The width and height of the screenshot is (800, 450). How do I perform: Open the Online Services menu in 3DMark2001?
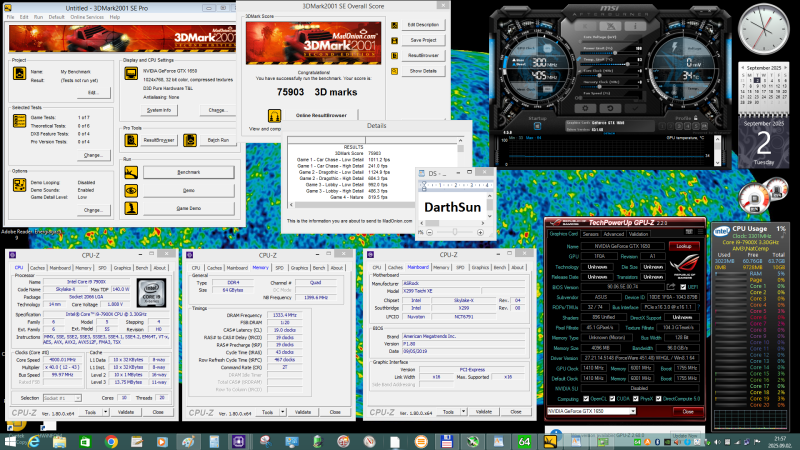tap(87, 17)
